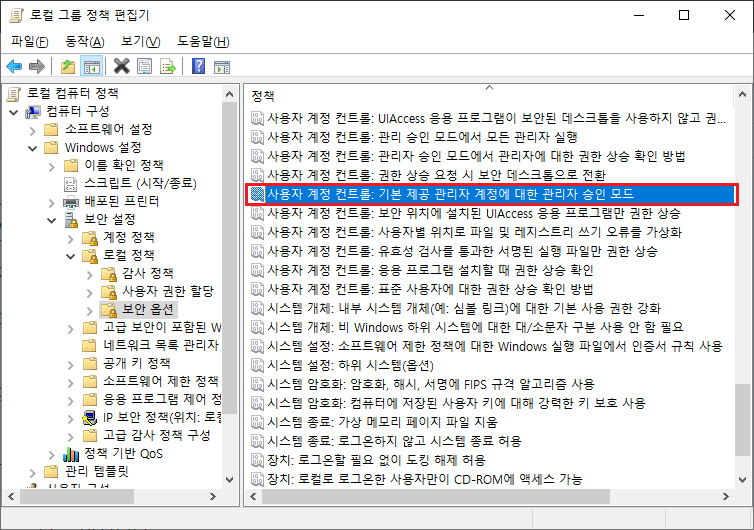This screenshot has width=754, height=530.
Task: Click the 배포된 프린터 printer icon
Action: (x=71, y=202)
